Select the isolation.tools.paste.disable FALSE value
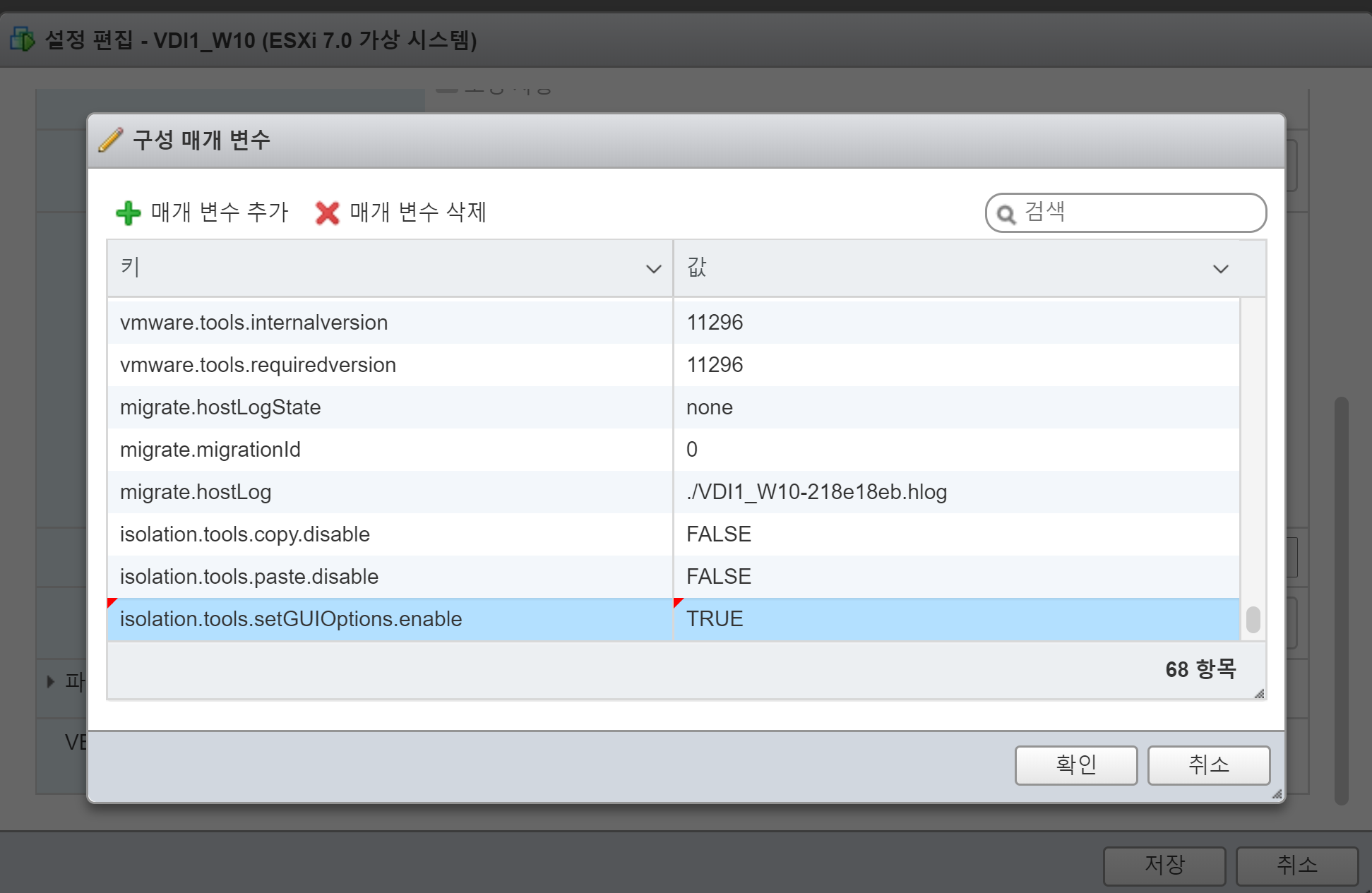 [x=719, y=577]
